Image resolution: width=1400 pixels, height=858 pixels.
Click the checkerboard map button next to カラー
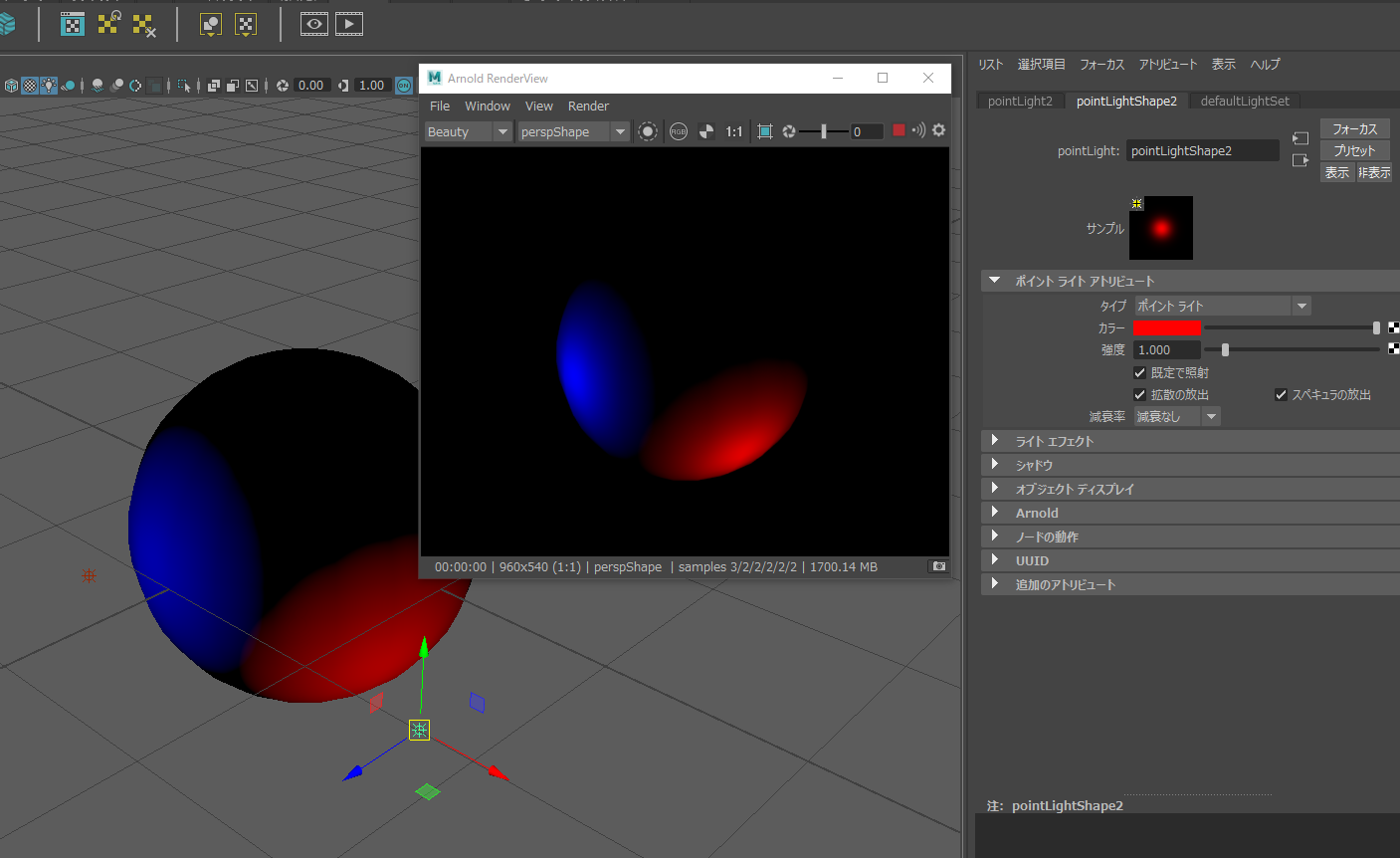pyautogui.click(x=1393, y=327)
